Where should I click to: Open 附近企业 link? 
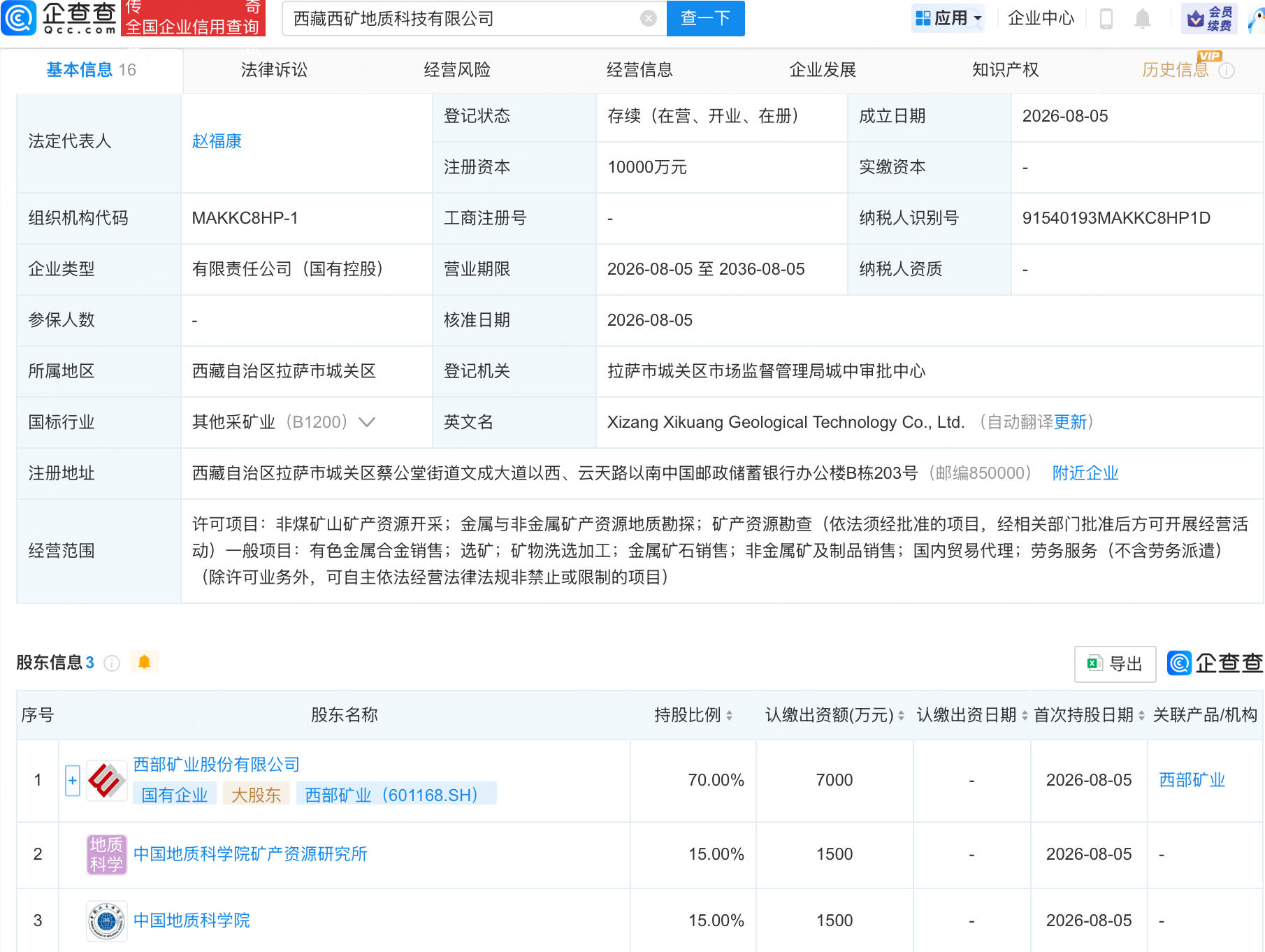pos(1085,473)
